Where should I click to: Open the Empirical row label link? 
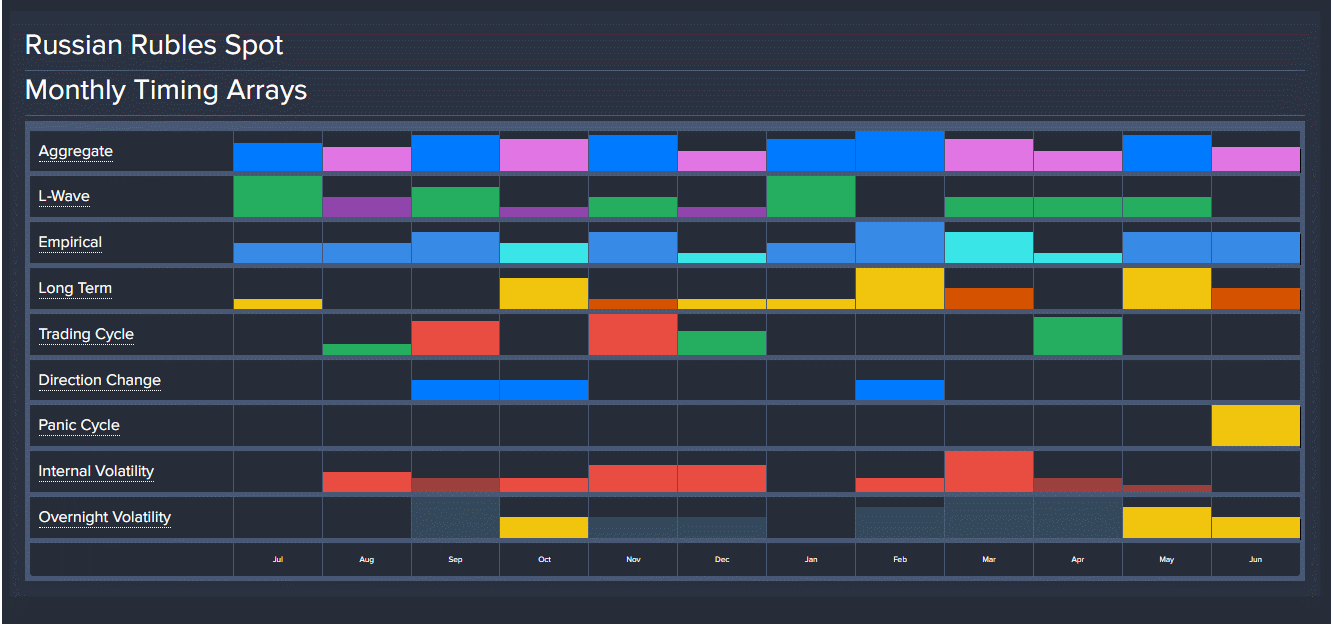(x=70, y=243)
